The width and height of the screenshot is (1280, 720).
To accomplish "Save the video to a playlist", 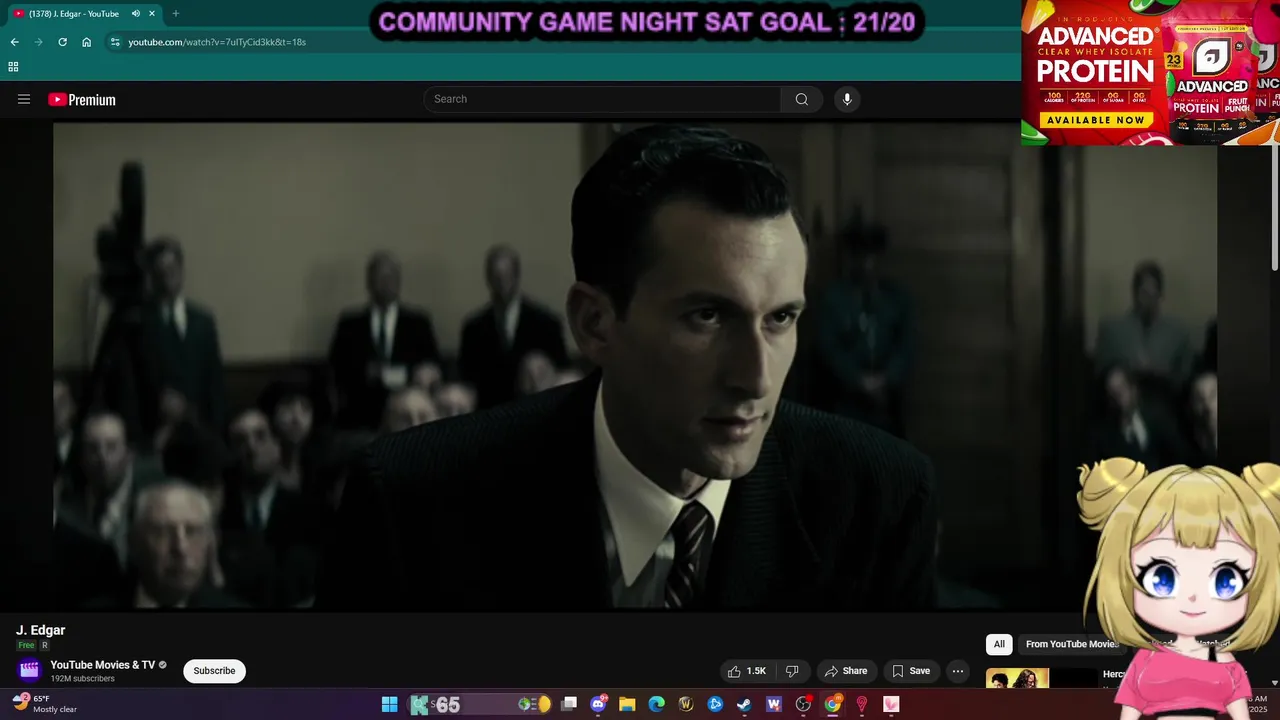I will (x=911, y=671).
